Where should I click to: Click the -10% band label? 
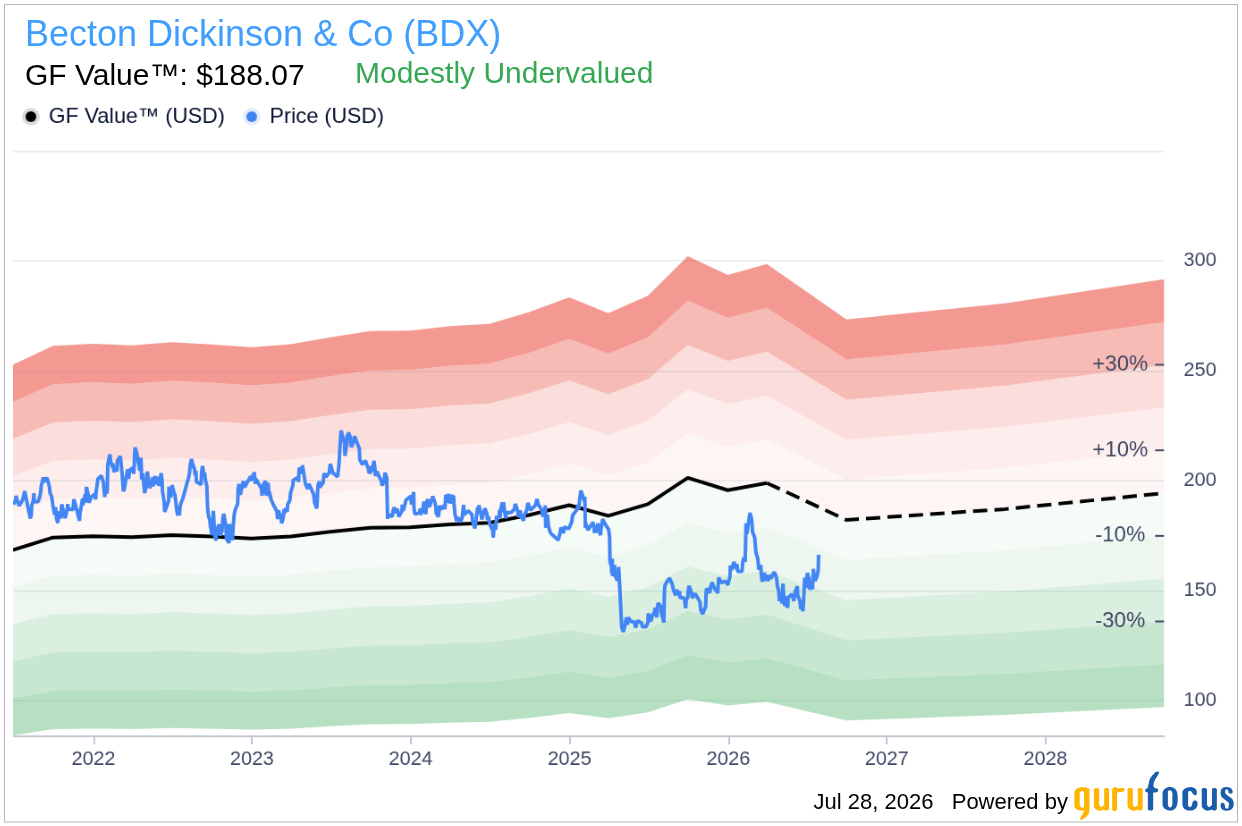click(x=1120, y=535)
